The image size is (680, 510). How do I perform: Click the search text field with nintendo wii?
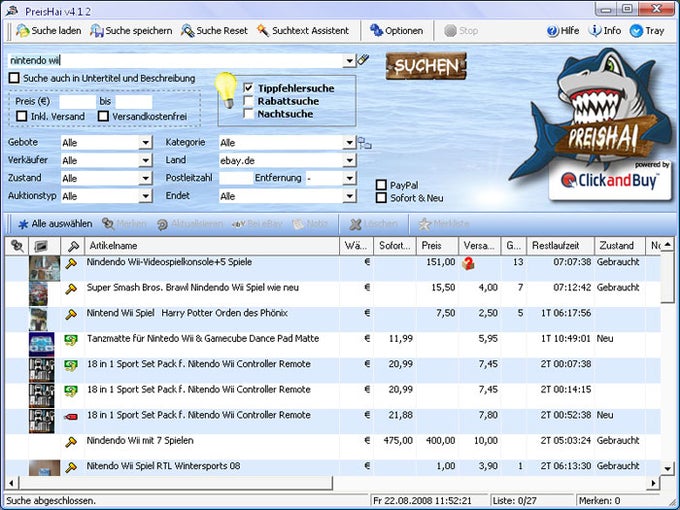tap(176, 61)
